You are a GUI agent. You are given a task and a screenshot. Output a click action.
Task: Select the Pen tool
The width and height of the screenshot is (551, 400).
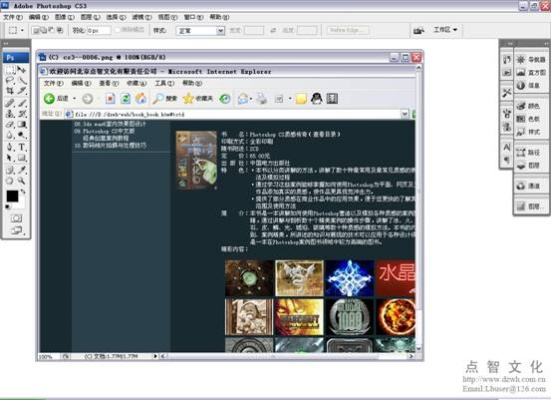(10, 147)
